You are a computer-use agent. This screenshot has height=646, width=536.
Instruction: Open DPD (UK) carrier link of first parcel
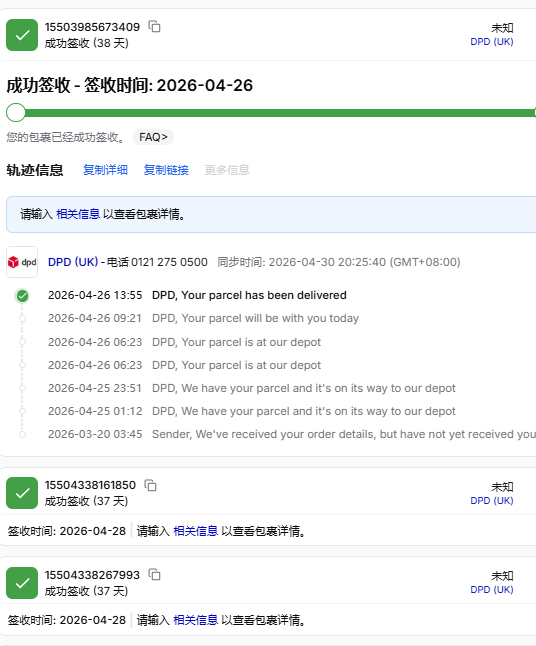(492, 42)
